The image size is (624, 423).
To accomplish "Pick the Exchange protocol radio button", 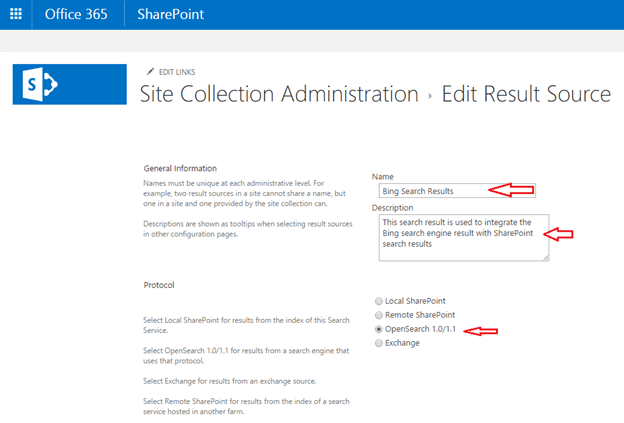I will coord(377,343).
